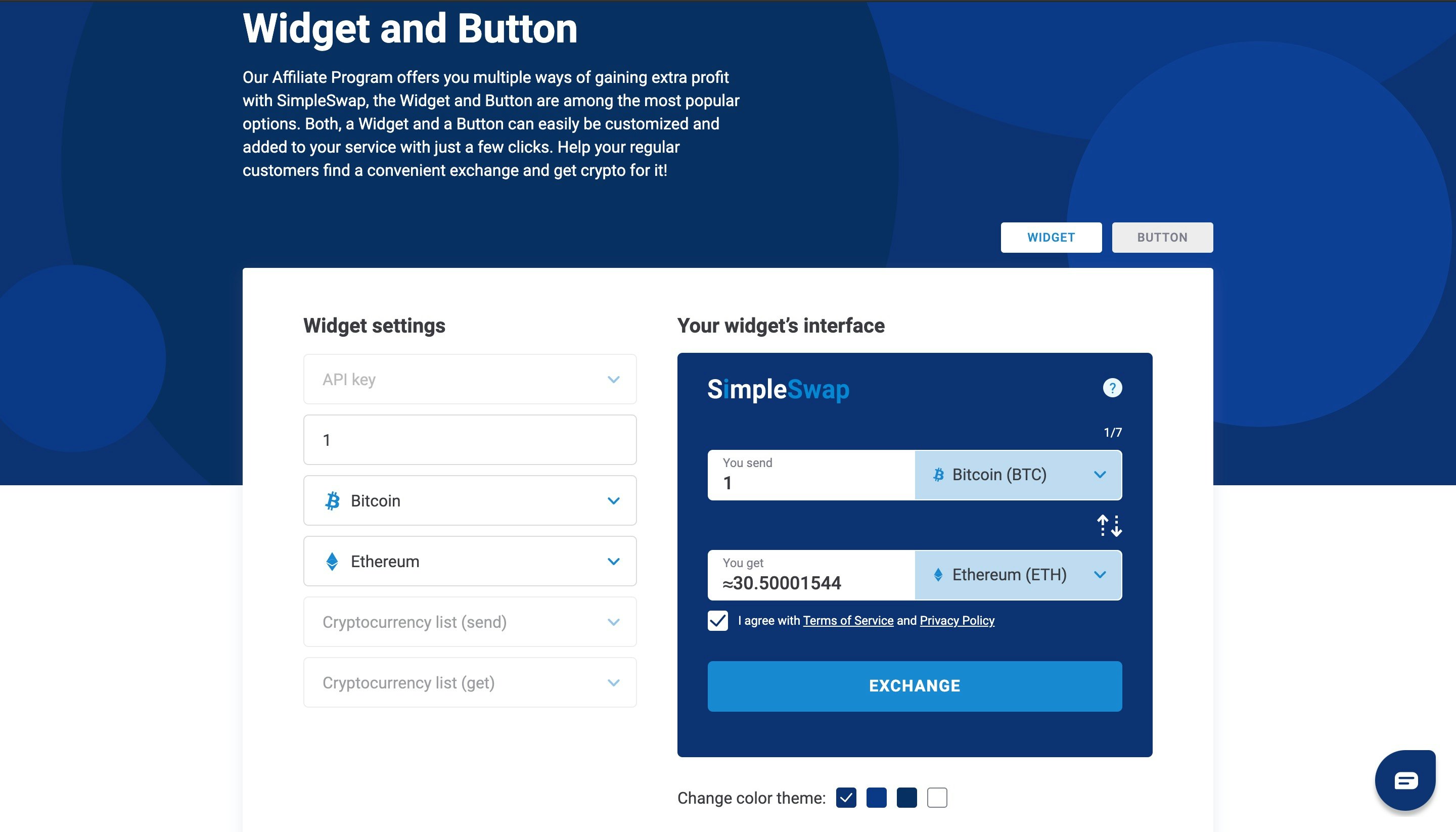Open the Terms of Service link

click(848, 621)
